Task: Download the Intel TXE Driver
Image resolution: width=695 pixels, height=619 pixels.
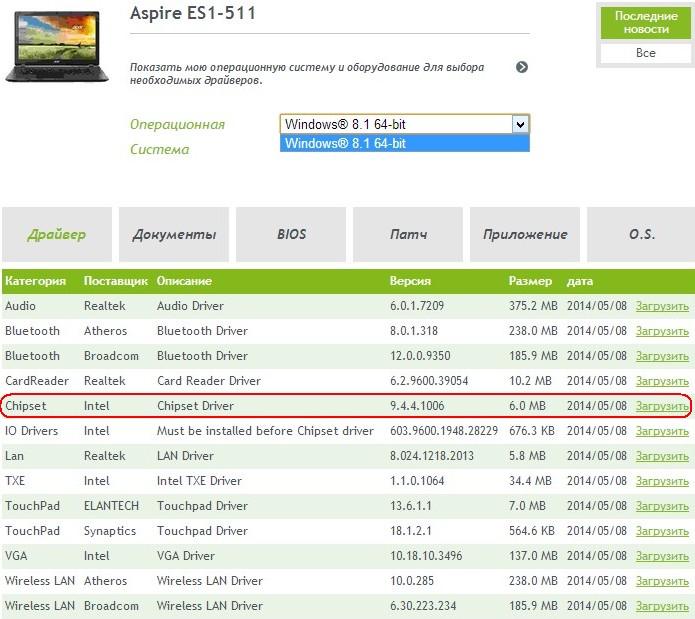Action: point(662,481)
